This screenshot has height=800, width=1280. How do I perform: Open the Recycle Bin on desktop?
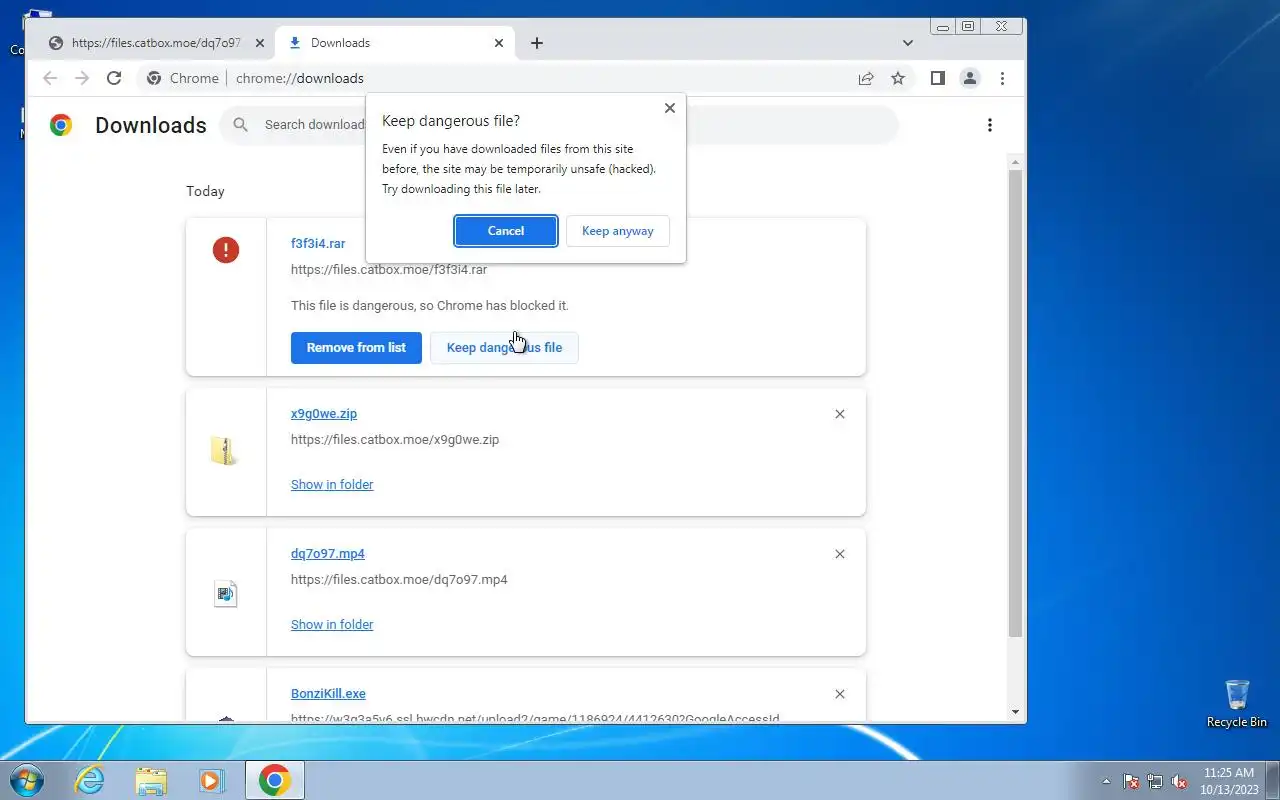(x=1237, y=703)
